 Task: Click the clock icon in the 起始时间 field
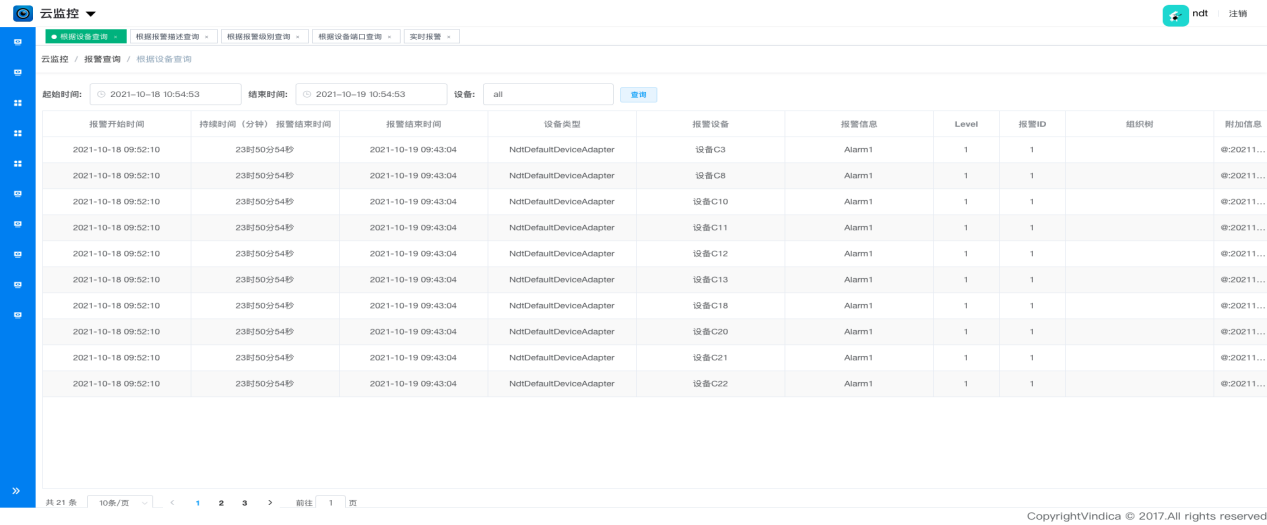(101, 94)
